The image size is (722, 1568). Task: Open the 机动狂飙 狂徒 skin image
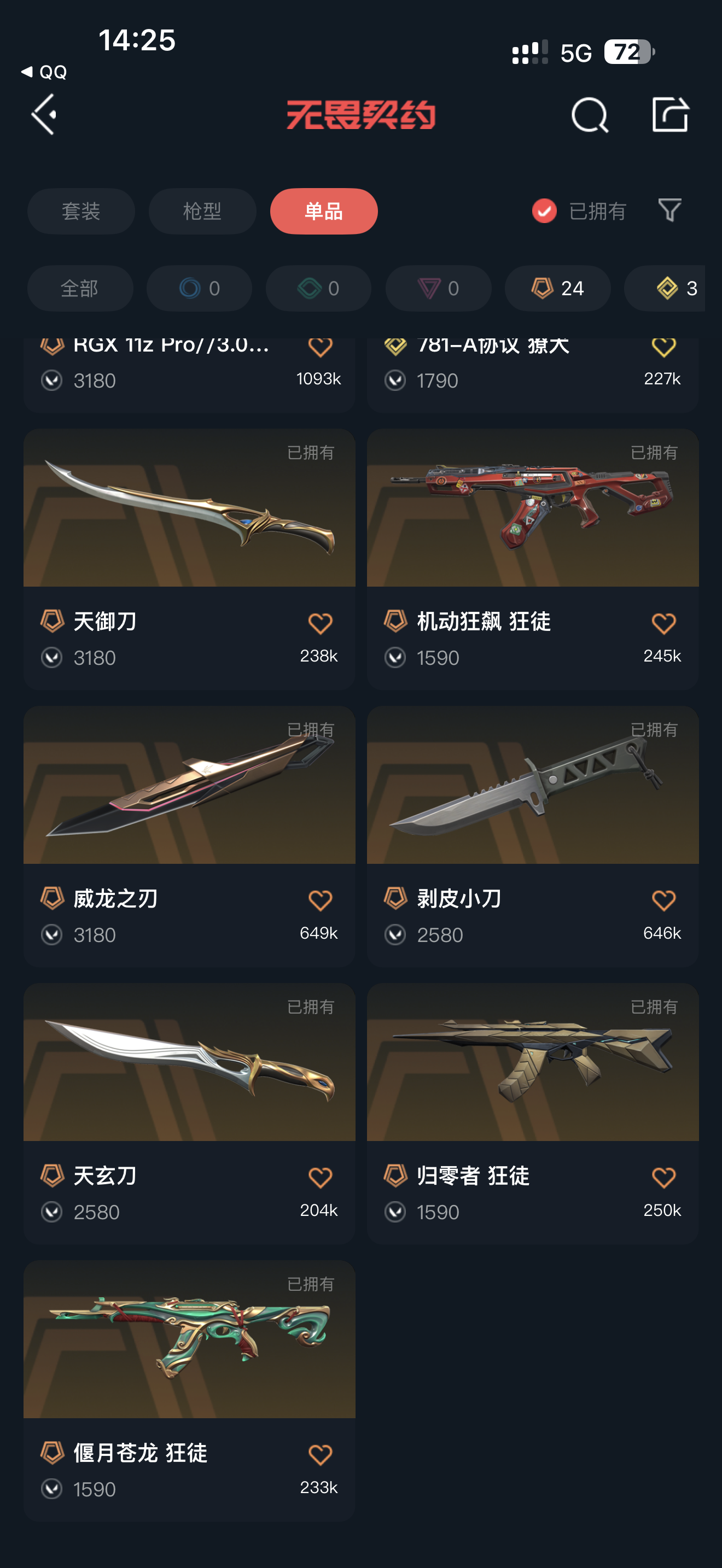coord(533,507)
